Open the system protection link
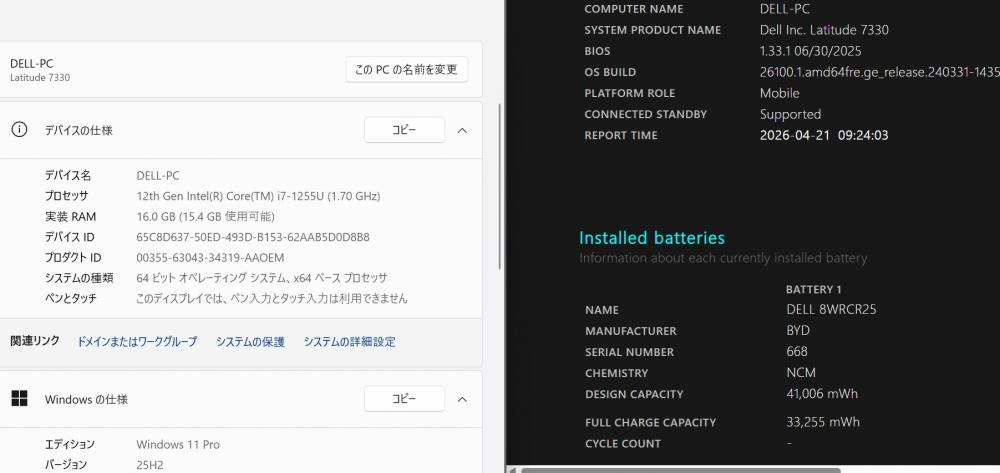 point(250,342)
